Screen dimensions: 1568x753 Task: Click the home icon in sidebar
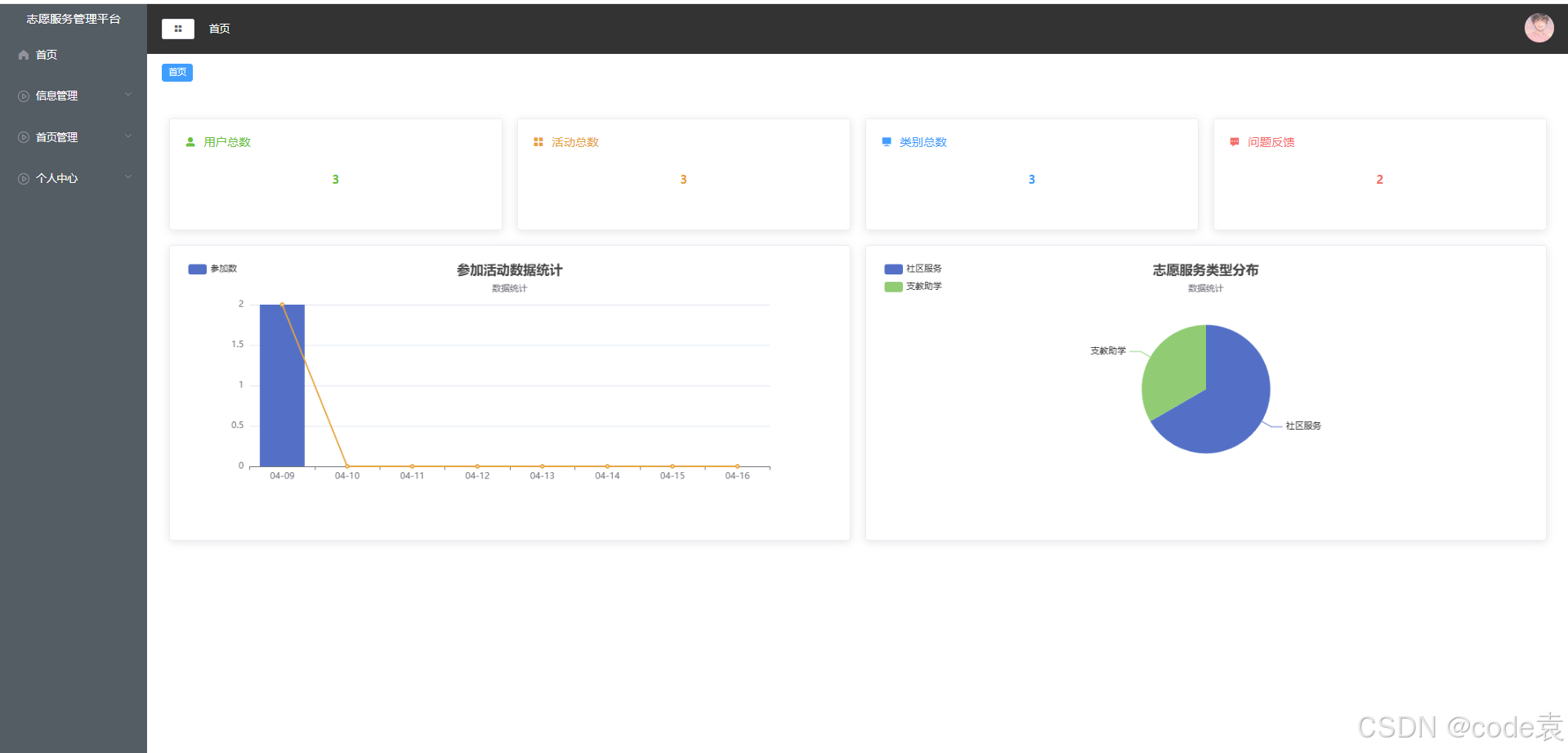click(x=24, y=55)
